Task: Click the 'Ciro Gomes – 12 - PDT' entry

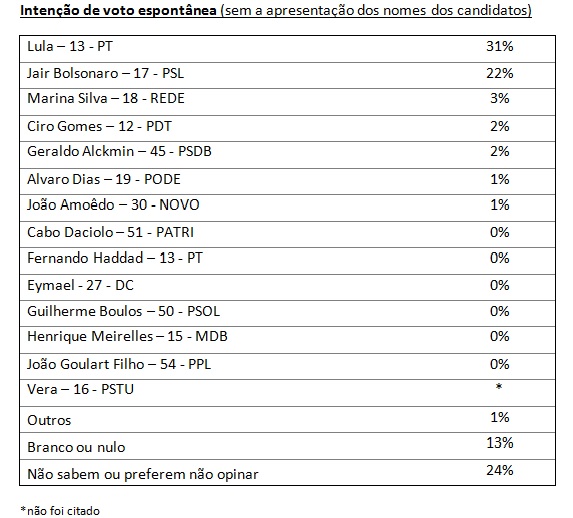Action: point(99,126)
